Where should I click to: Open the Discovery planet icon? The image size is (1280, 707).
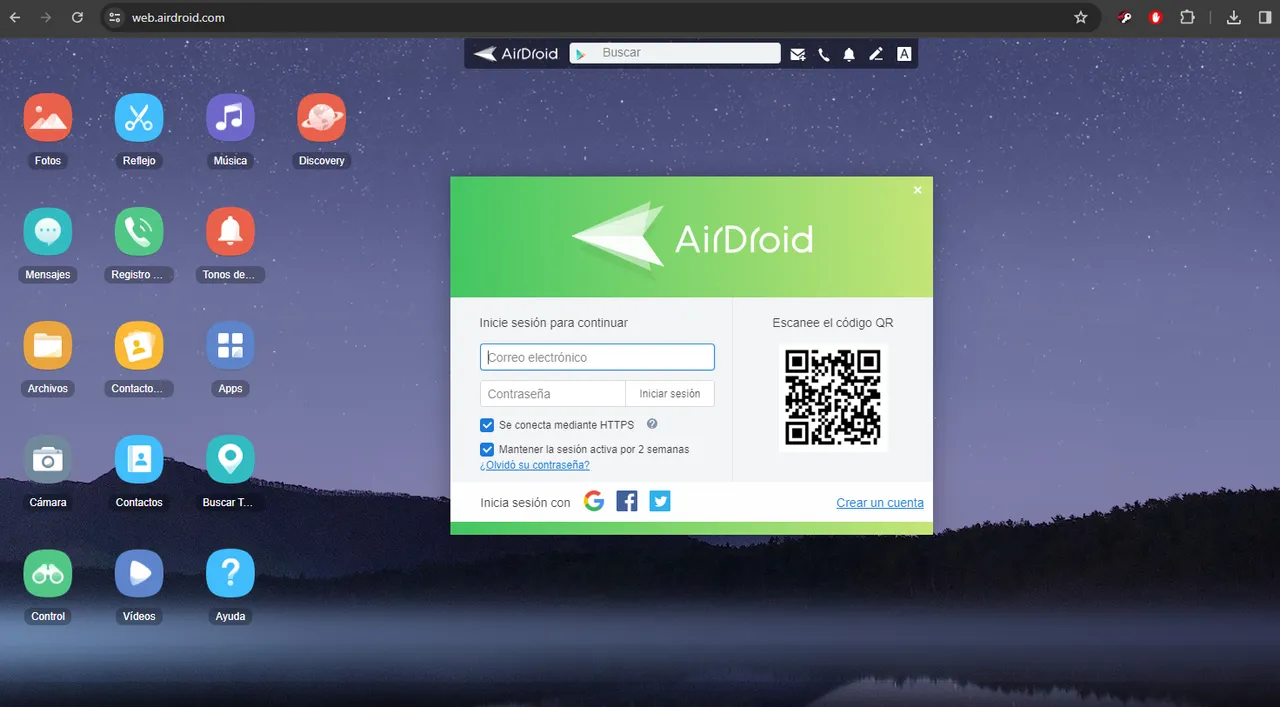(321, 118)
